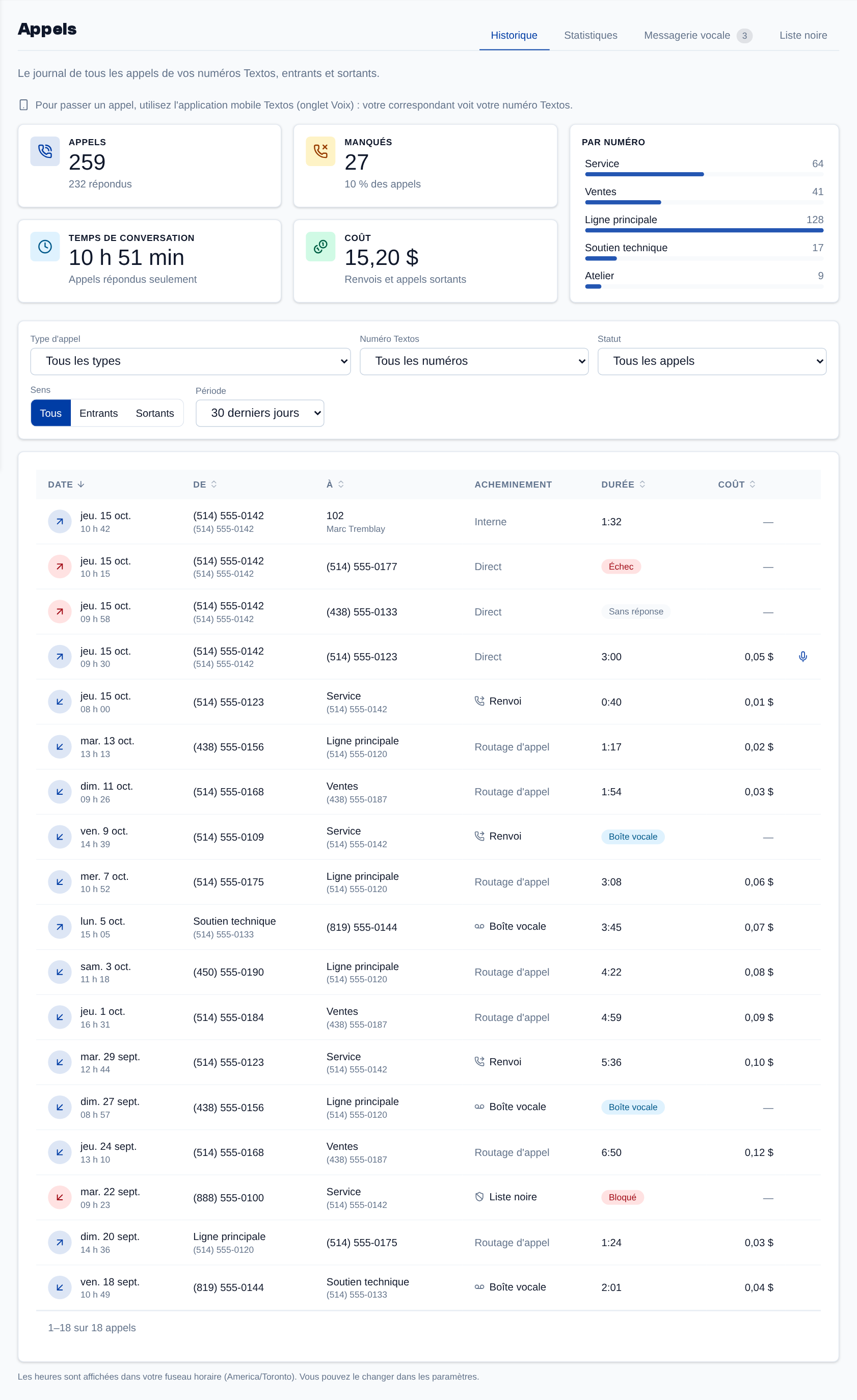857x1400 pixels.
Task: Click the clock icon in Temps de conversation
Action: pyautogui.click(x=45, y=247)
